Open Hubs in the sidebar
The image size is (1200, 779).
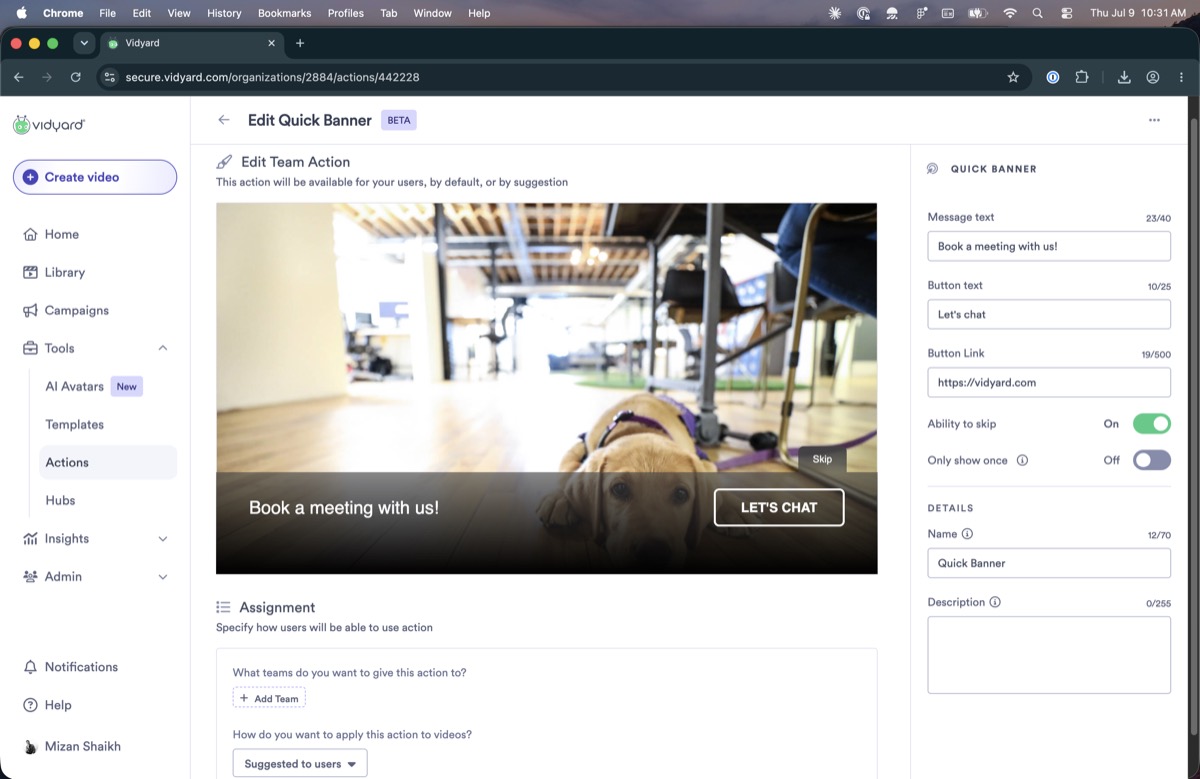60,500
